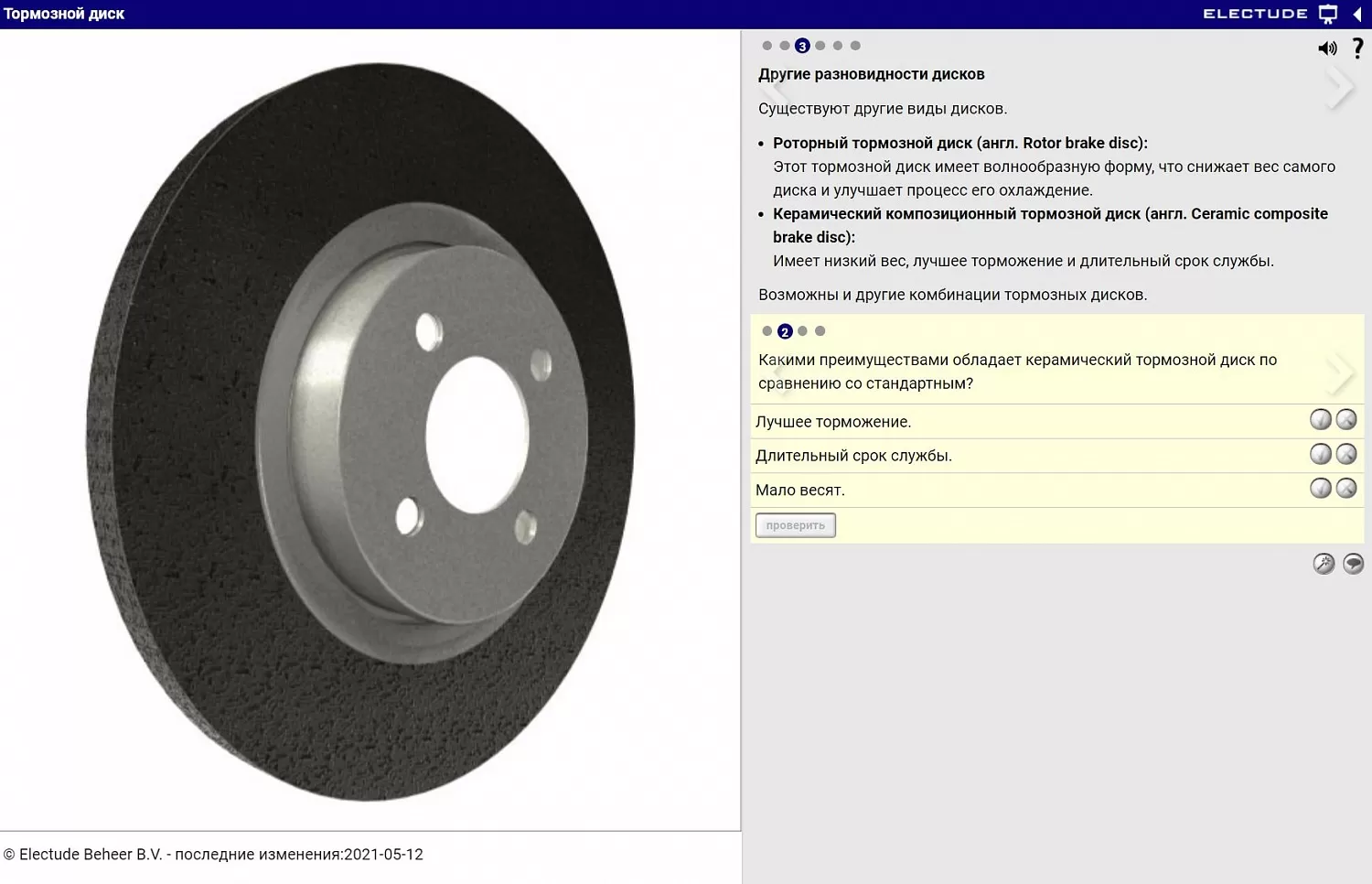Collapse panel with header left-pointing triangle
Image resolution: width=1372 pixels, height=884 pixels.
tap(1357, 14)
